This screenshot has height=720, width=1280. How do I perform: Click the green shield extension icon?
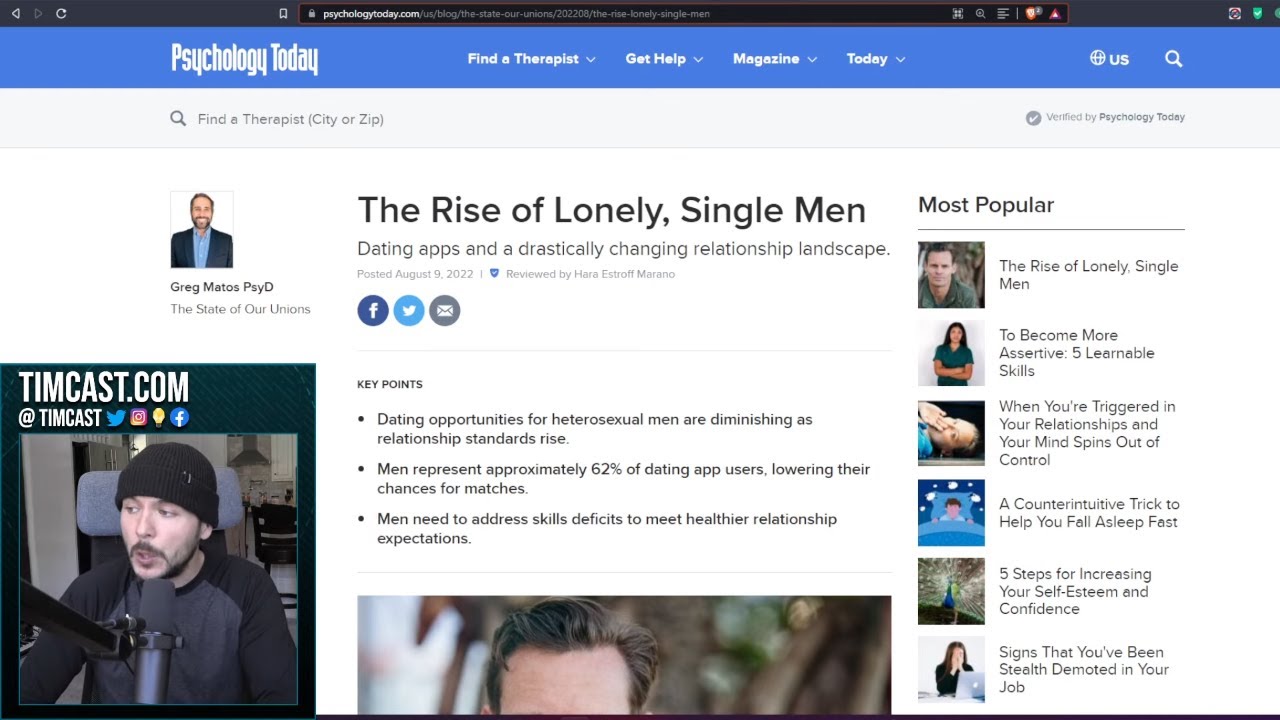click(x=1257, y=13)
